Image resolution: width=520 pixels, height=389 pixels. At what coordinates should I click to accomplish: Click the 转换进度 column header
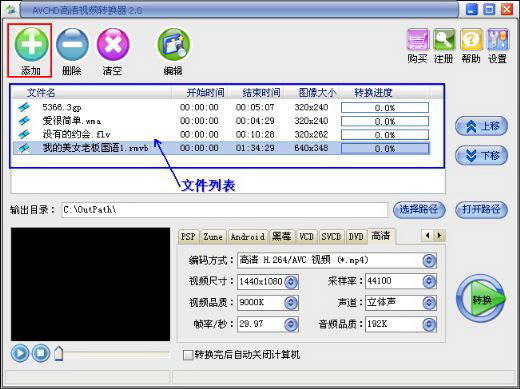tap(385, 93)
